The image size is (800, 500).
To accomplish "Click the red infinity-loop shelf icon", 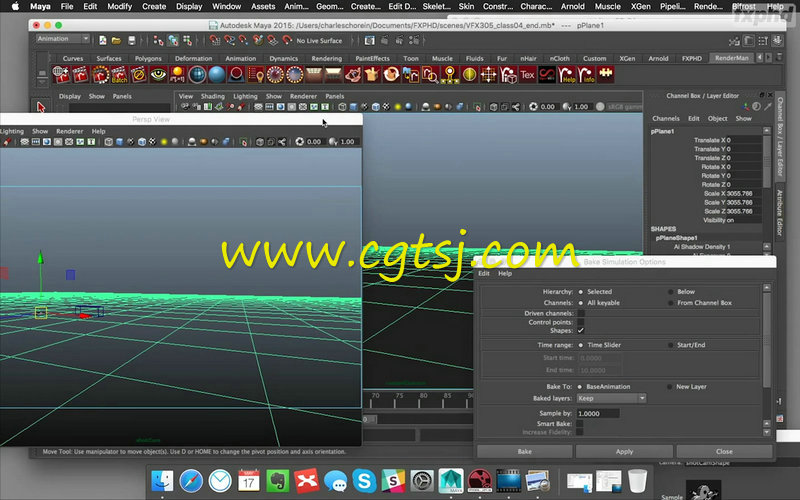I will point(547,74).
